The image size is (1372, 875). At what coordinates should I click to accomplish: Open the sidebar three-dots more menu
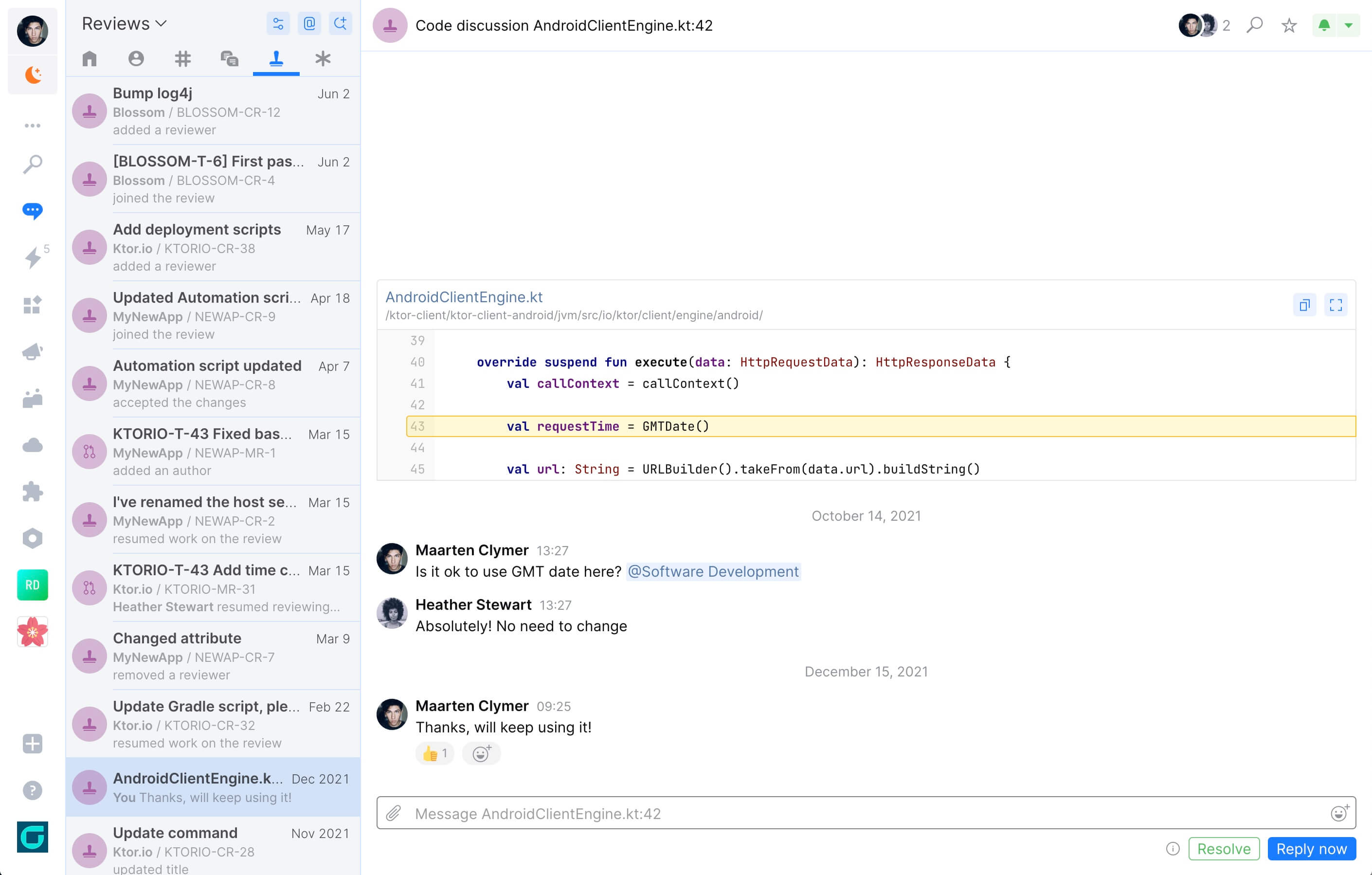[33, 126]
